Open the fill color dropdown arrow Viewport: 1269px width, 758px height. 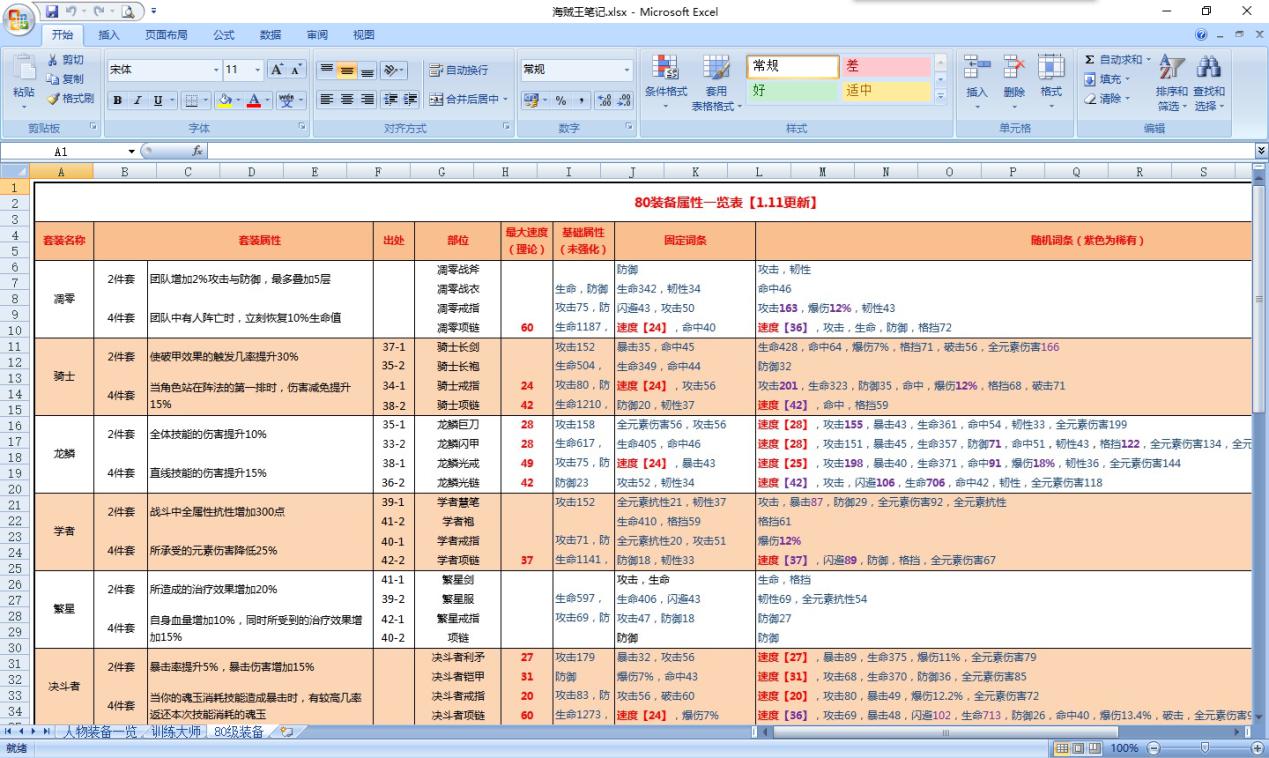pyautogui.click(x=239, y=100)
